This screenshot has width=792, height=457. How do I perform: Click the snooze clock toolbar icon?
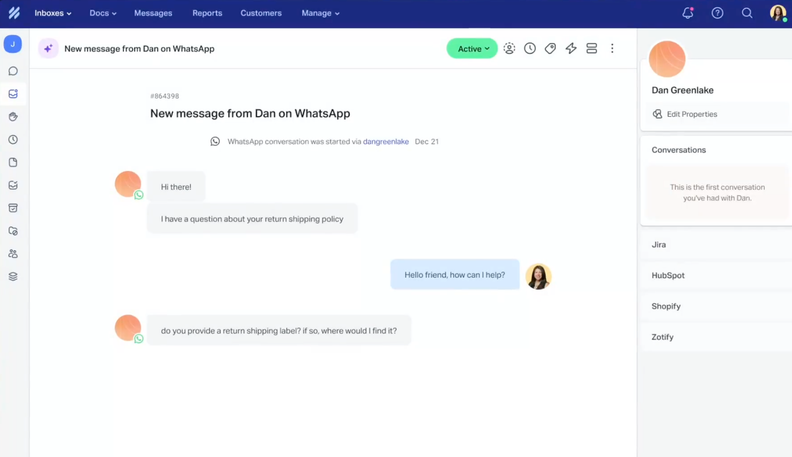pyautogui.click(x=530, y=48)
